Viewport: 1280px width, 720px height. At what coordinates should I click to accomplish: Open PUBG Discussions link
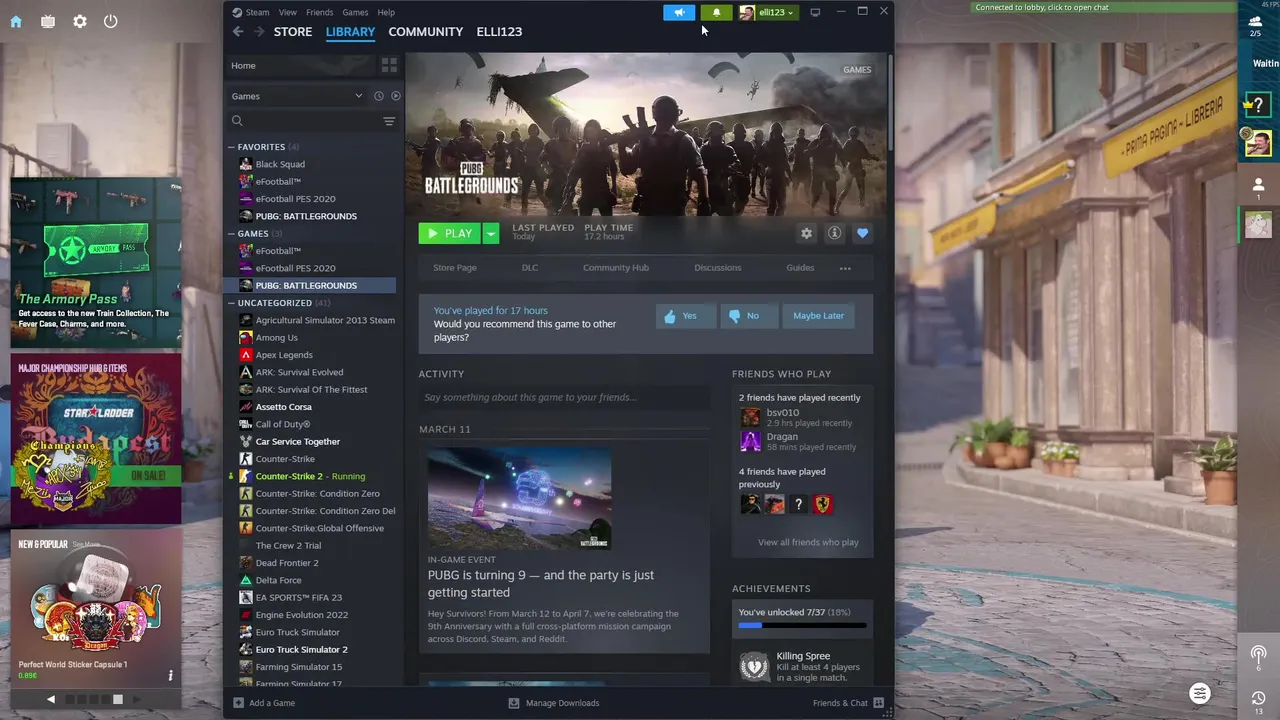coord(718,268)
